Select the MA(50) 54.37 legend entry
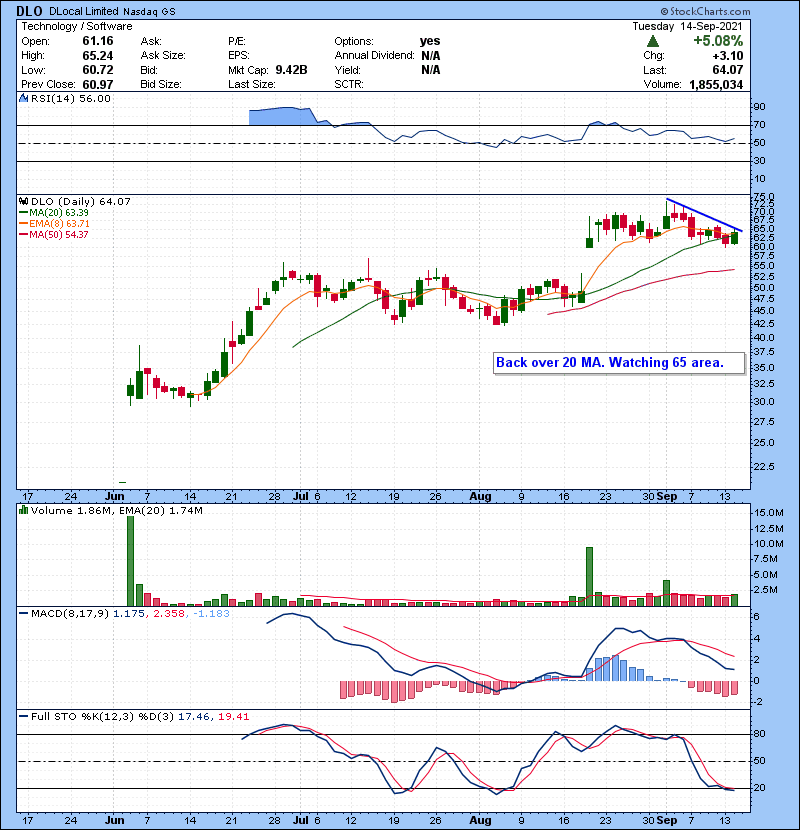800x830 pixels. coord(54,234)
